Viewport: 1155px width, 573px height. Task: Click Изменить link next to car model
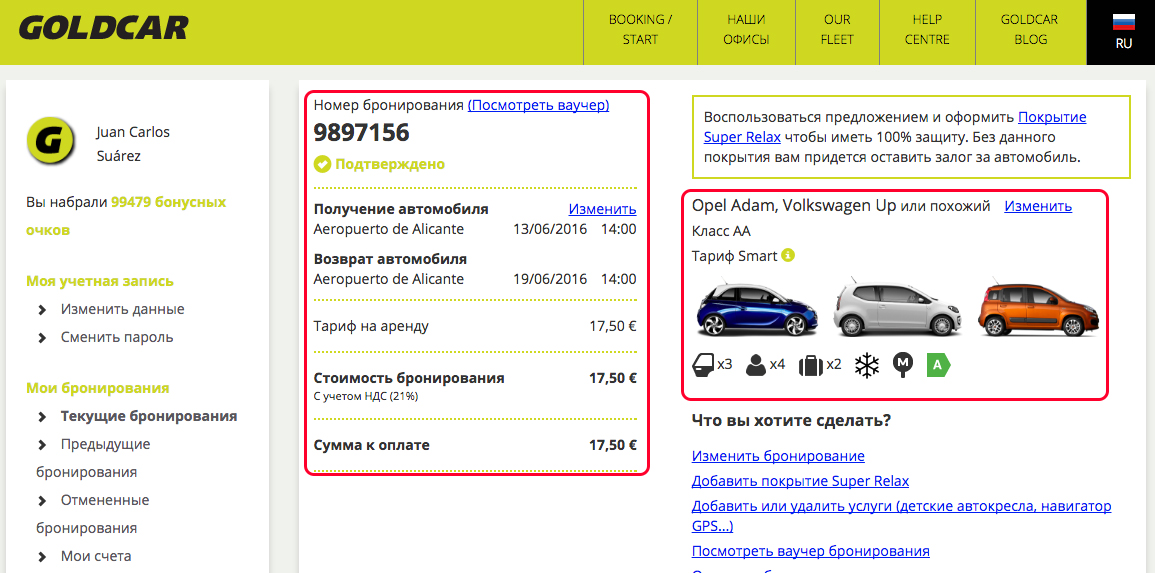(1038, 206)
